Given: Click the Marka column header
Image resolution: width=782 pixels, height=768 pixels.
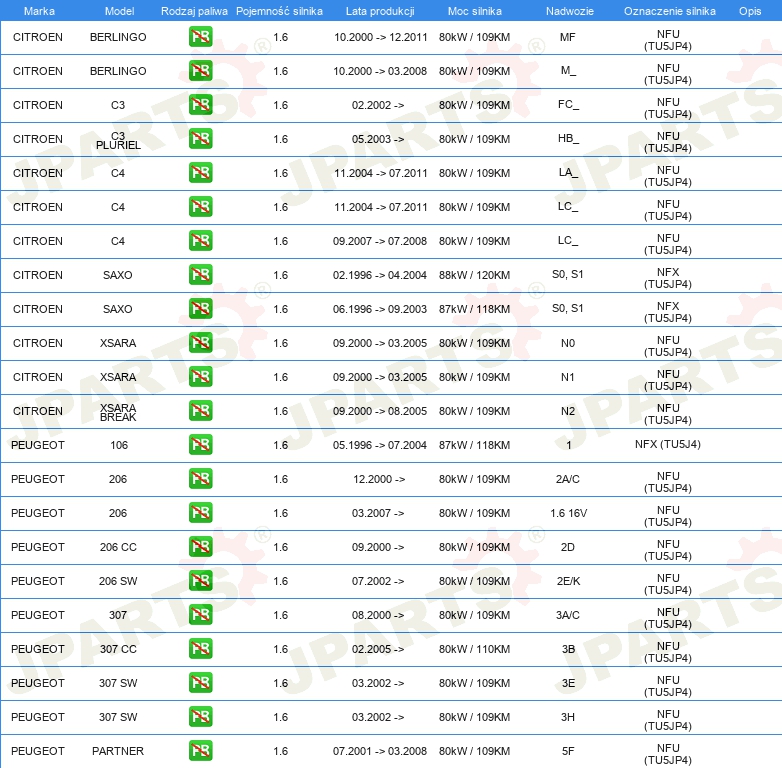Looking at the screenshot, I should point(39,11).
